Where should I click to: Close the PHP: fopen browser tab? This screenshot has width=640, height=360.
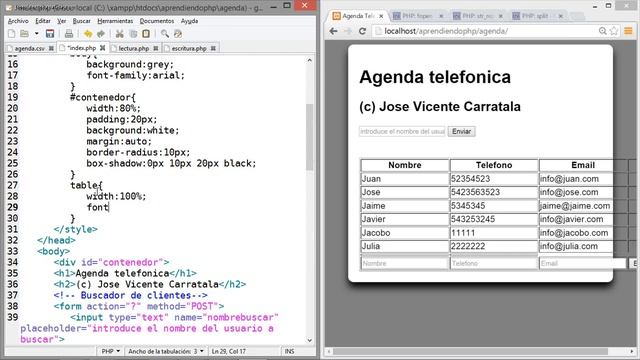click(441, 16)
